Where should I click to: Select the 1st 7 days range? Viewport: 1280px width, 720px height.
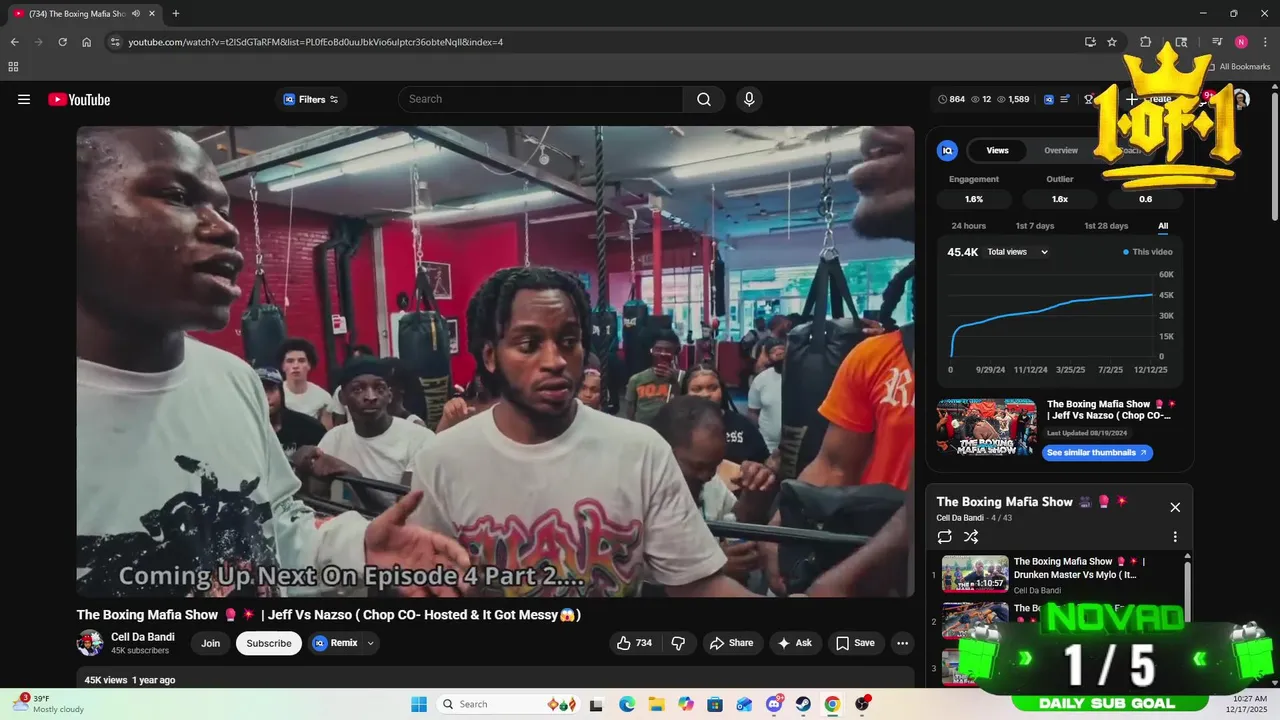(x=1034, y=226)
